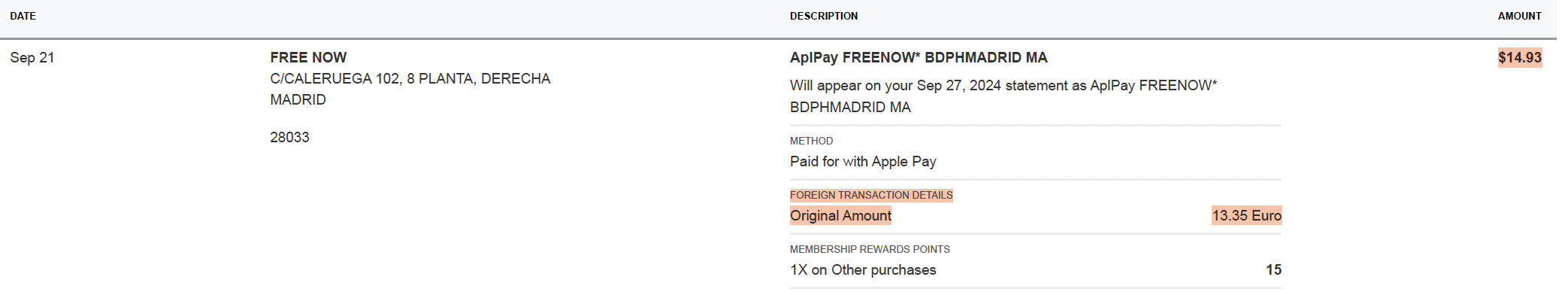The width and height of the screenshot is (1568, 292).
Task: Click the FREE NOW merchant name
Action: [308, 58]
